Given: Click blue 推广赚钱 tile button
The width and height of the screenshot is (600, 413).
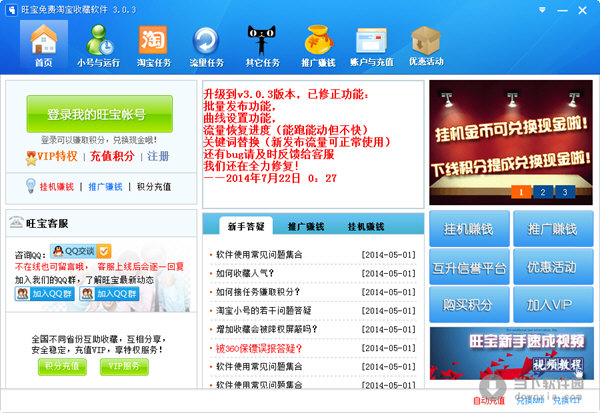Looking at the screenshot, I should click(553, 229).
